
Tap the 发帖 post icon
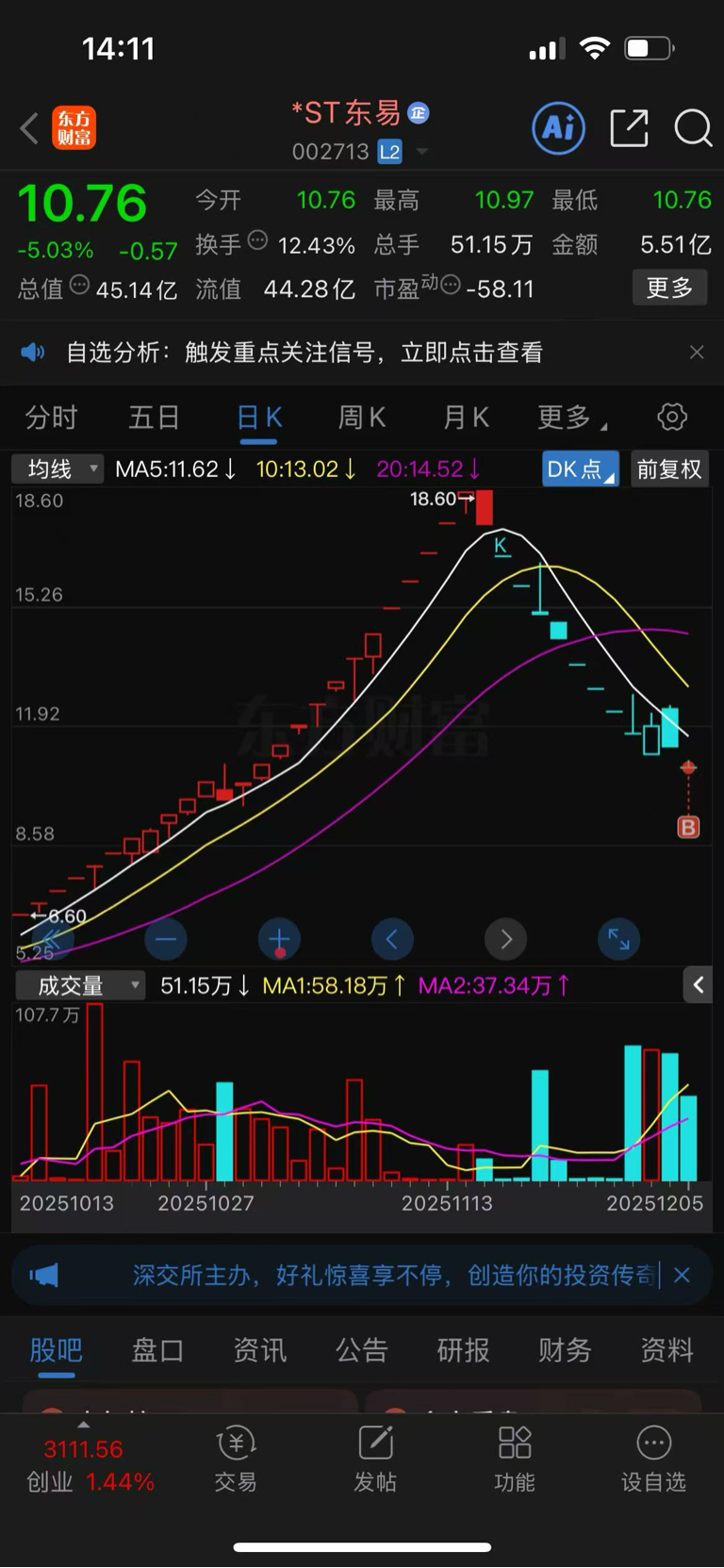[x=375, y=1459]
